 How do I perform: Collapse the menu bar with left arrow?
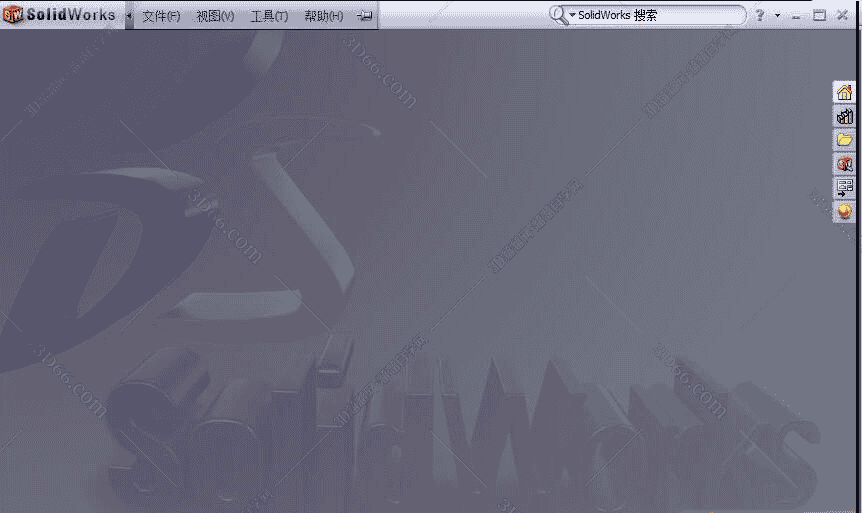tap(129, 16)
